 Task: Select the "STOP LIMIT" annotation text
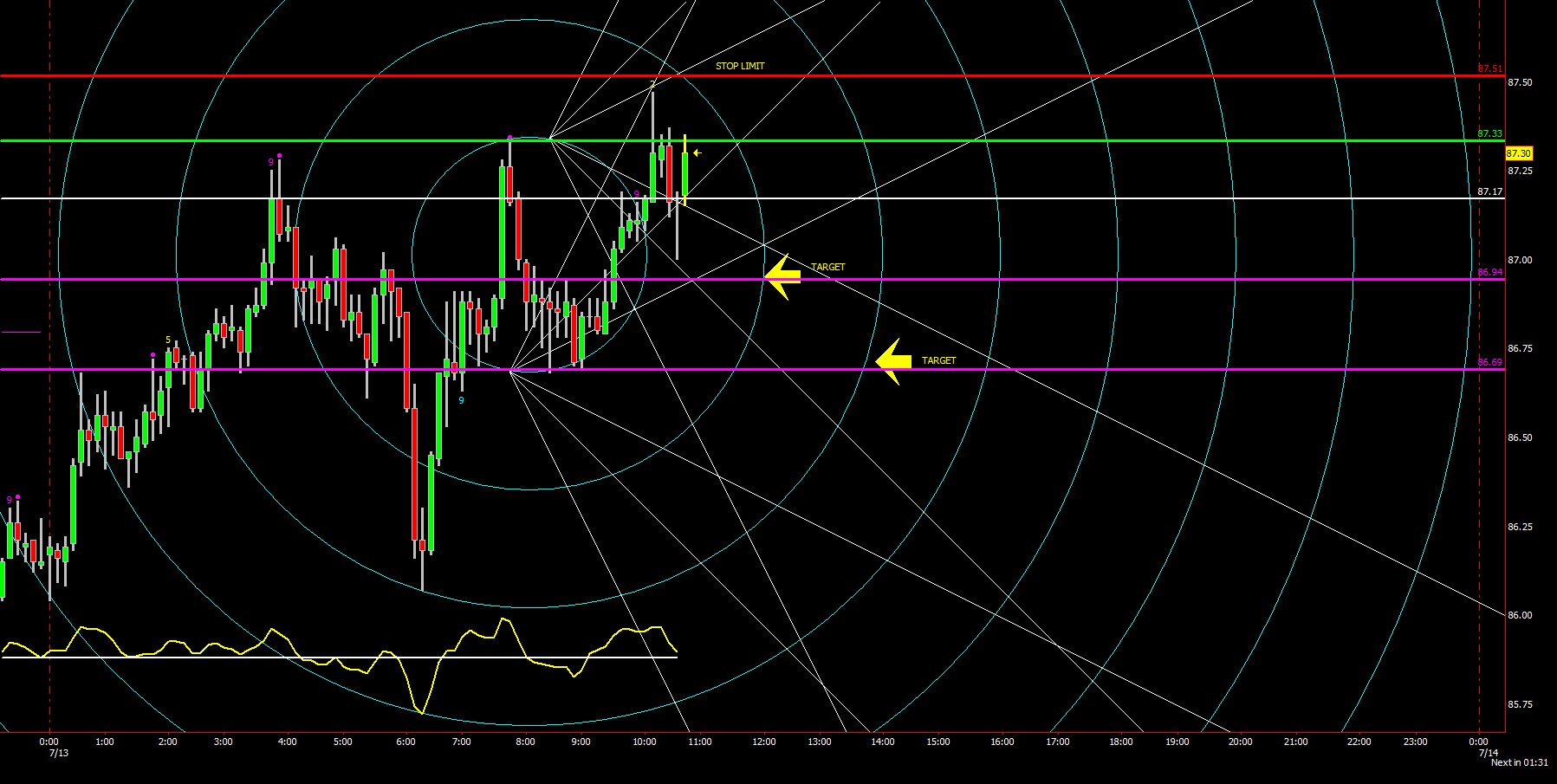point(740,66)
